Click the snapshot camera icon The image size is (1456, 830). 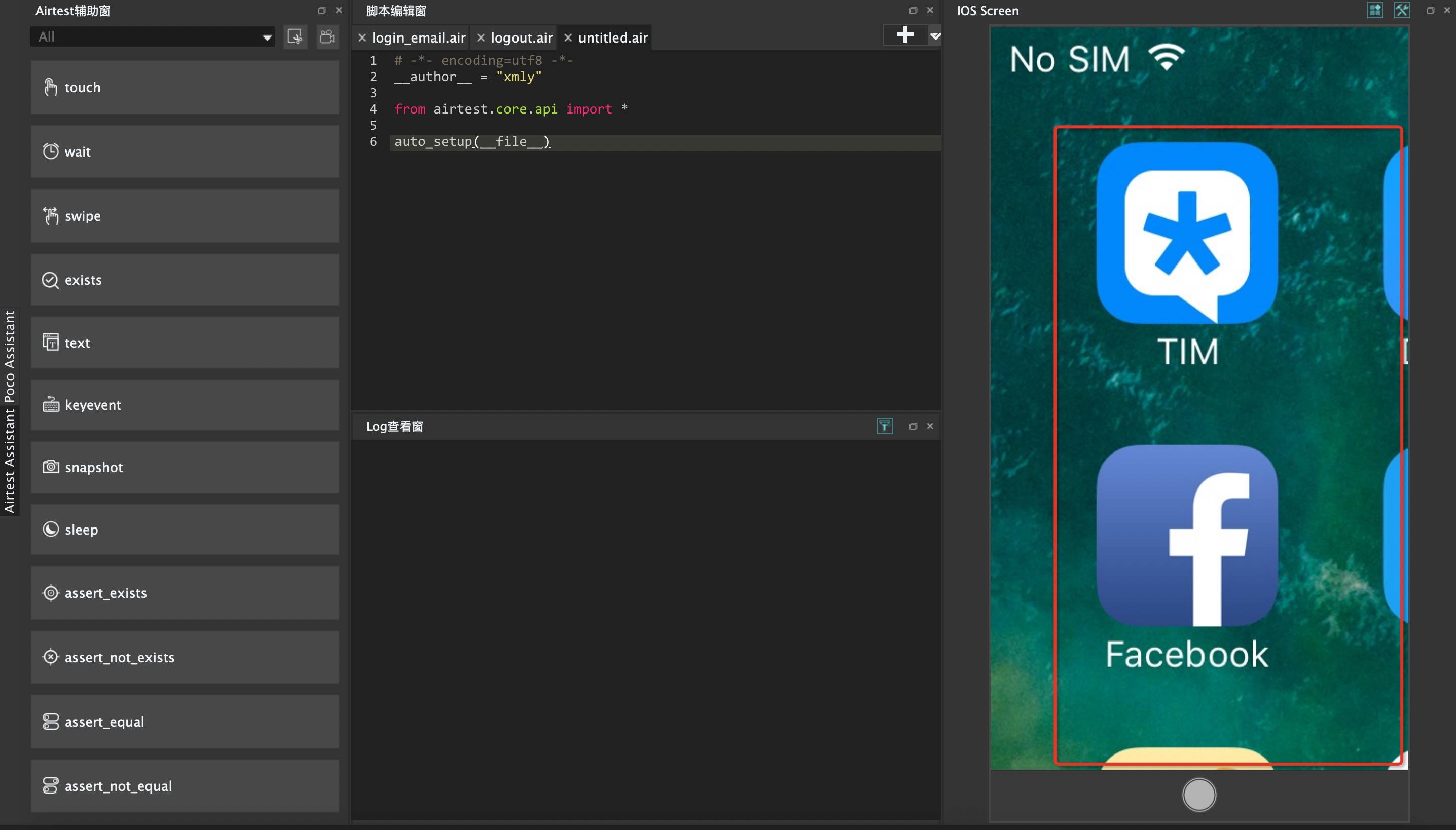(50, 467)
